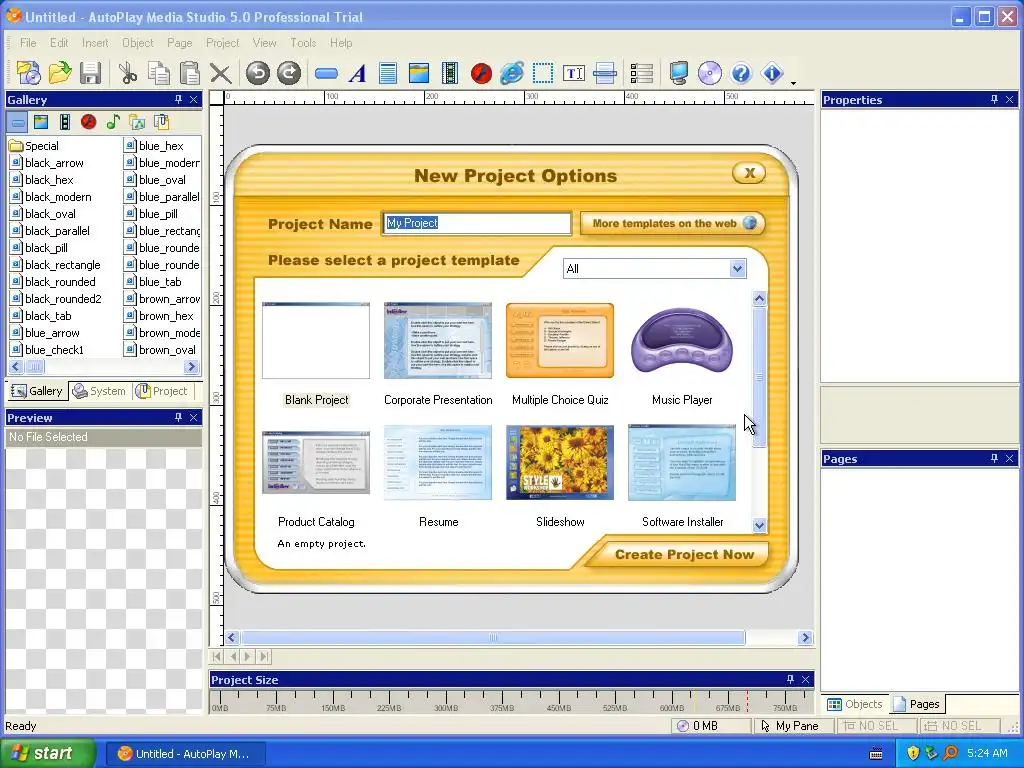The width and height of the screenshot is (1024, 768).
Task: Insert a Web browser object
Action: [x=512, y=73]
